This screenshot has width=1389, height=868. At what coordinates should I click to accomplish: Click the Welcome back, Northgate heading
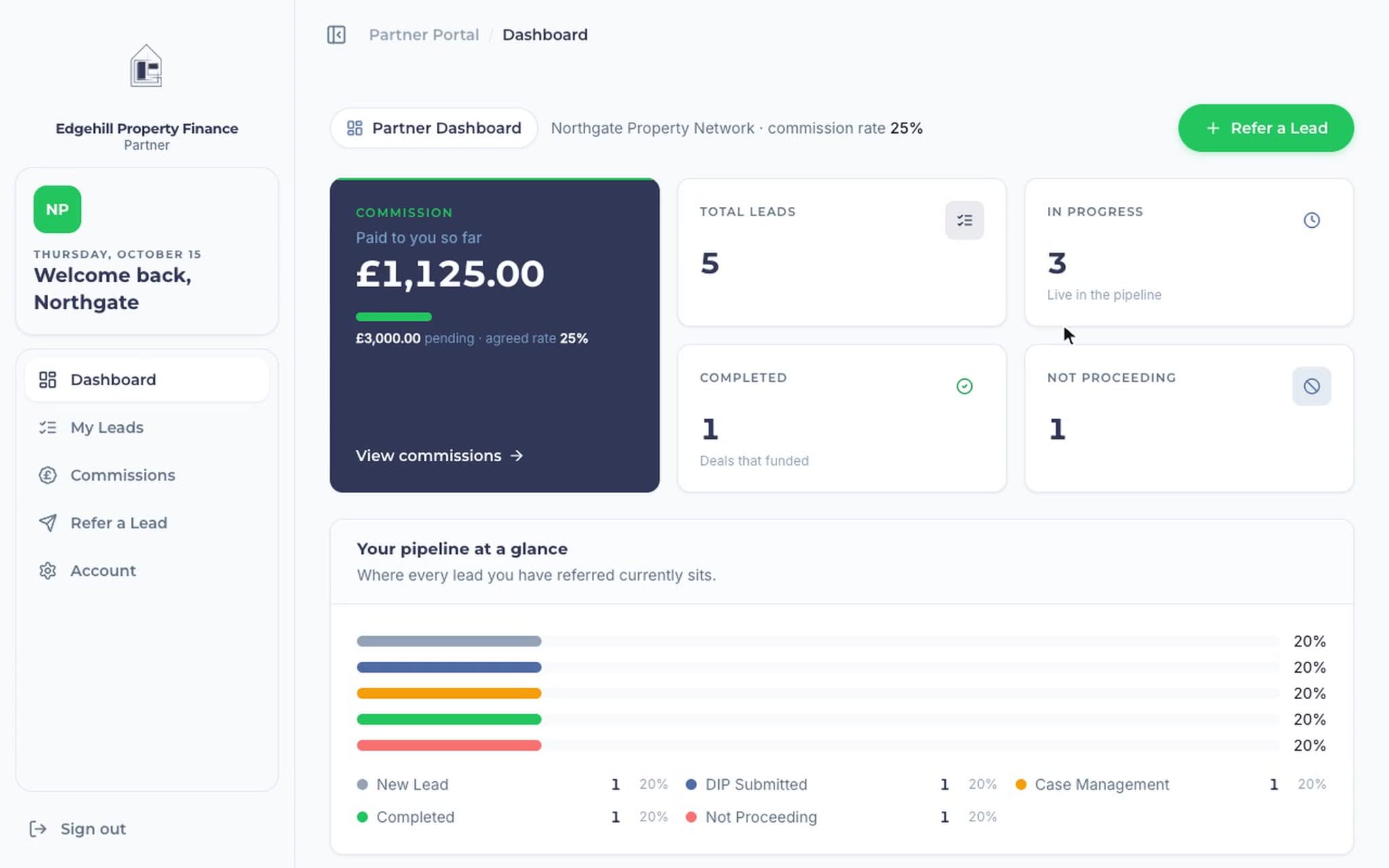113,288
